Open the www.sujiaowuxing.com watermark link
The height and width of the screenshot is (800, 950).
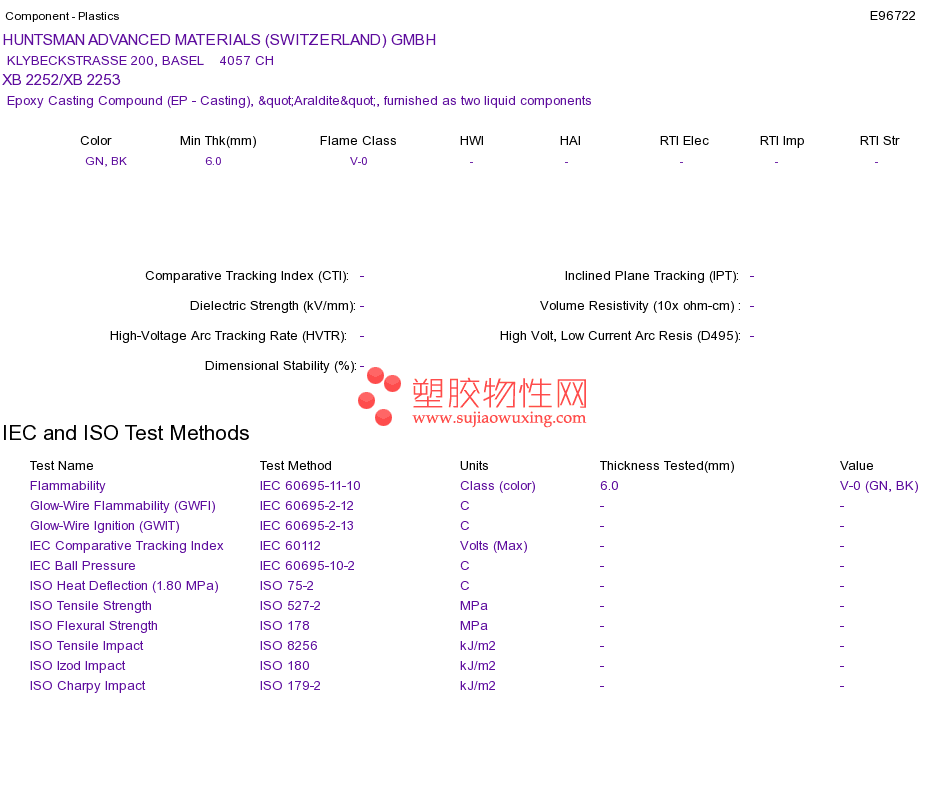(x=499, y=418)
